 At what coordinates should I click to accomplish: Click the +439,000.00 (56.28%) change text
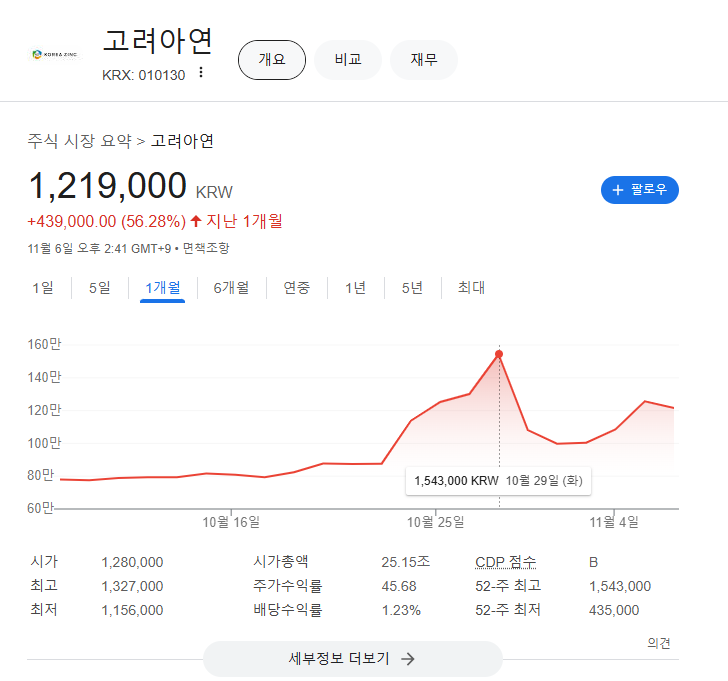(107, 221)
